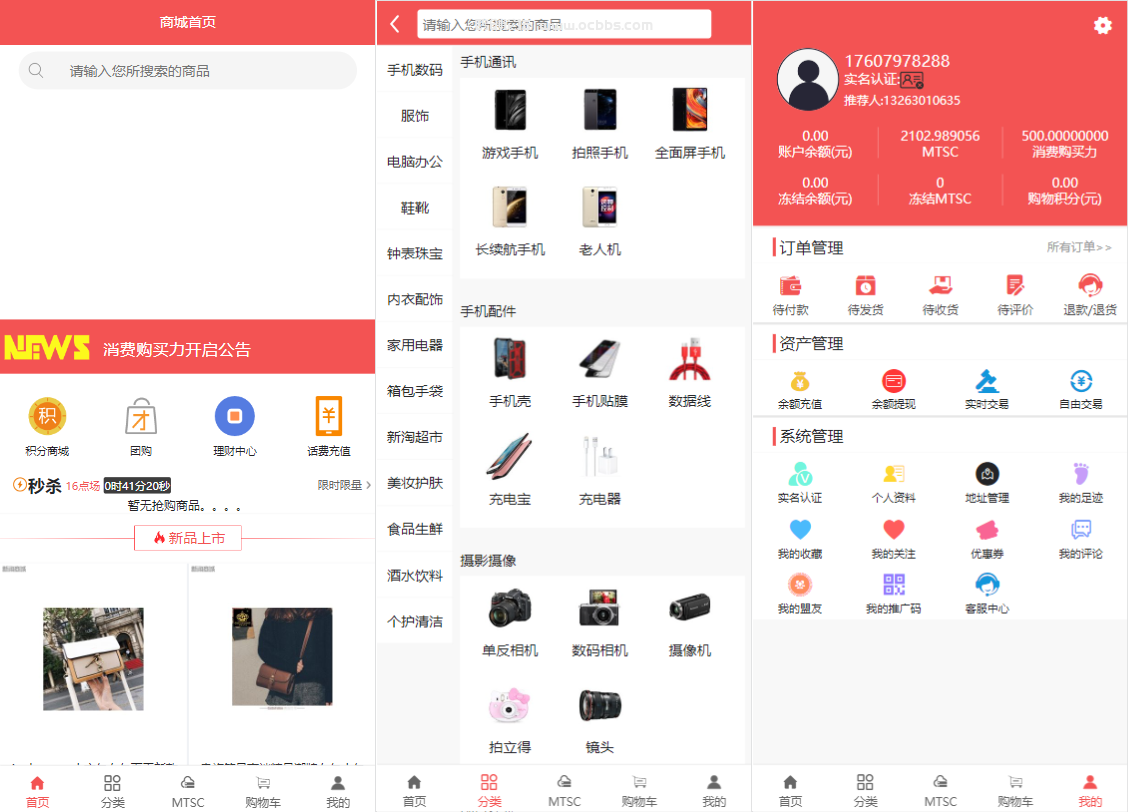Select 单反相机 DSLR camera category
The height and width of the screenshot is (812, 1128).
(510, 622)
